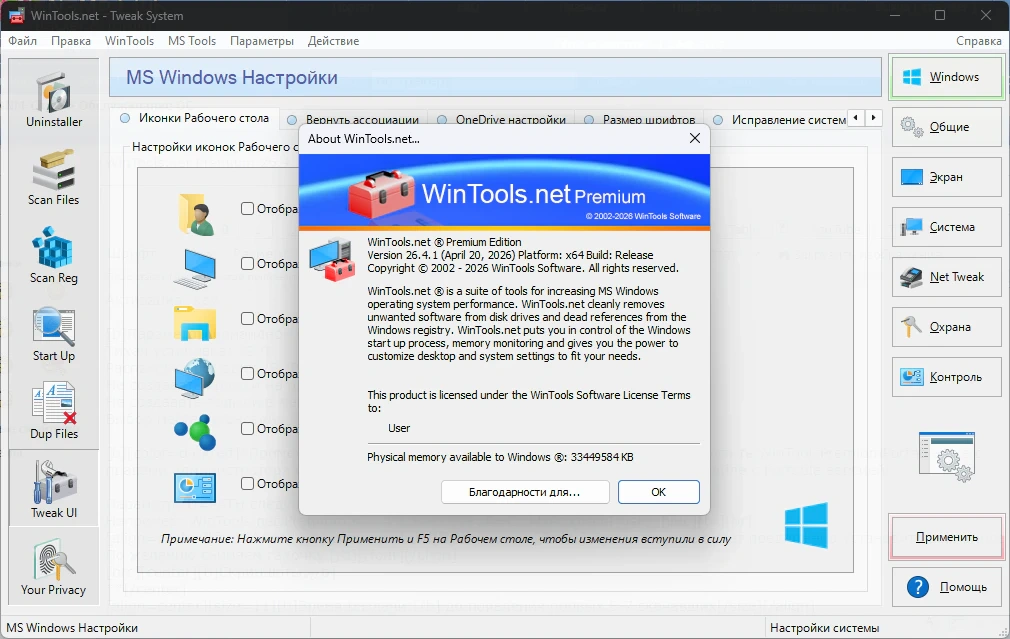Open the Правка menu
Image resolution: width=1010 pixels, height=639 pixels.
[x=71, y=41]
